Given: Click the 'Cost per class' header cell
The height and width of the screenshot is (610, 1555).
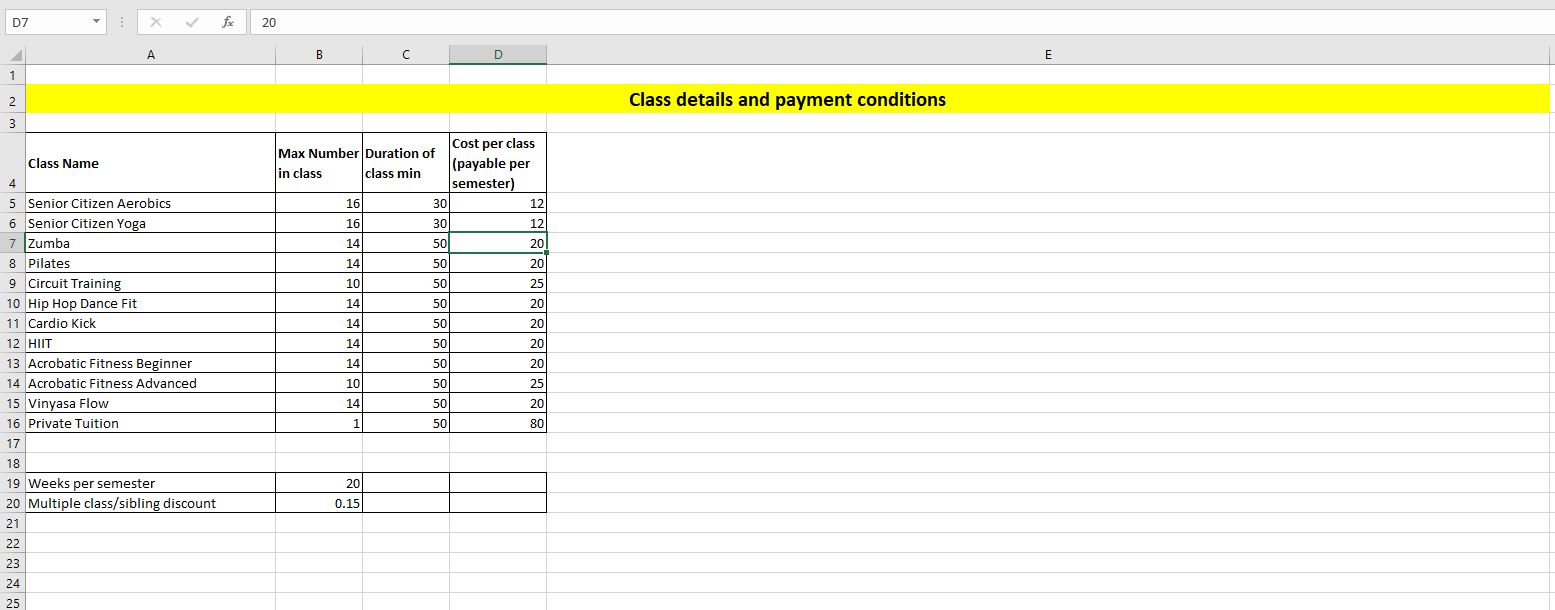Looking at the screenshot, I should tap(498, 163).
